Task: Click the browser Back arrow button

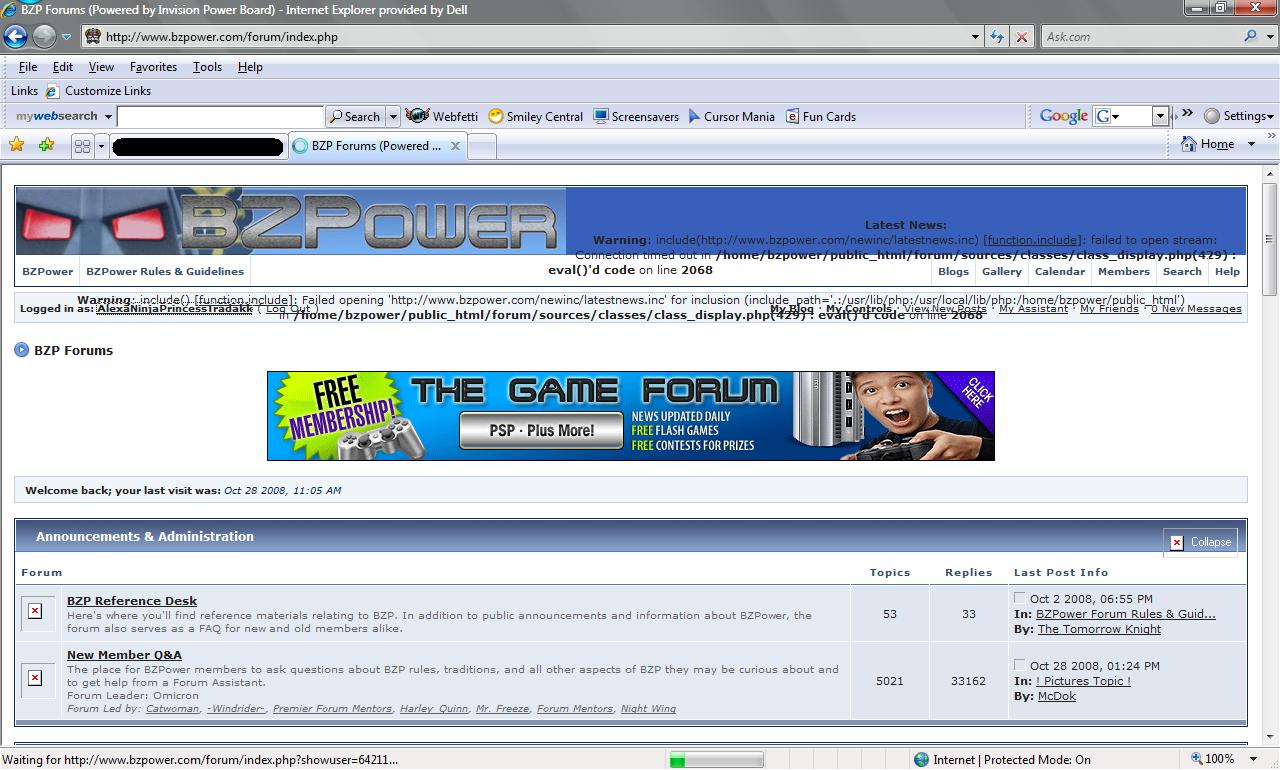Action: pyautogui.click(x=15, y=37)
